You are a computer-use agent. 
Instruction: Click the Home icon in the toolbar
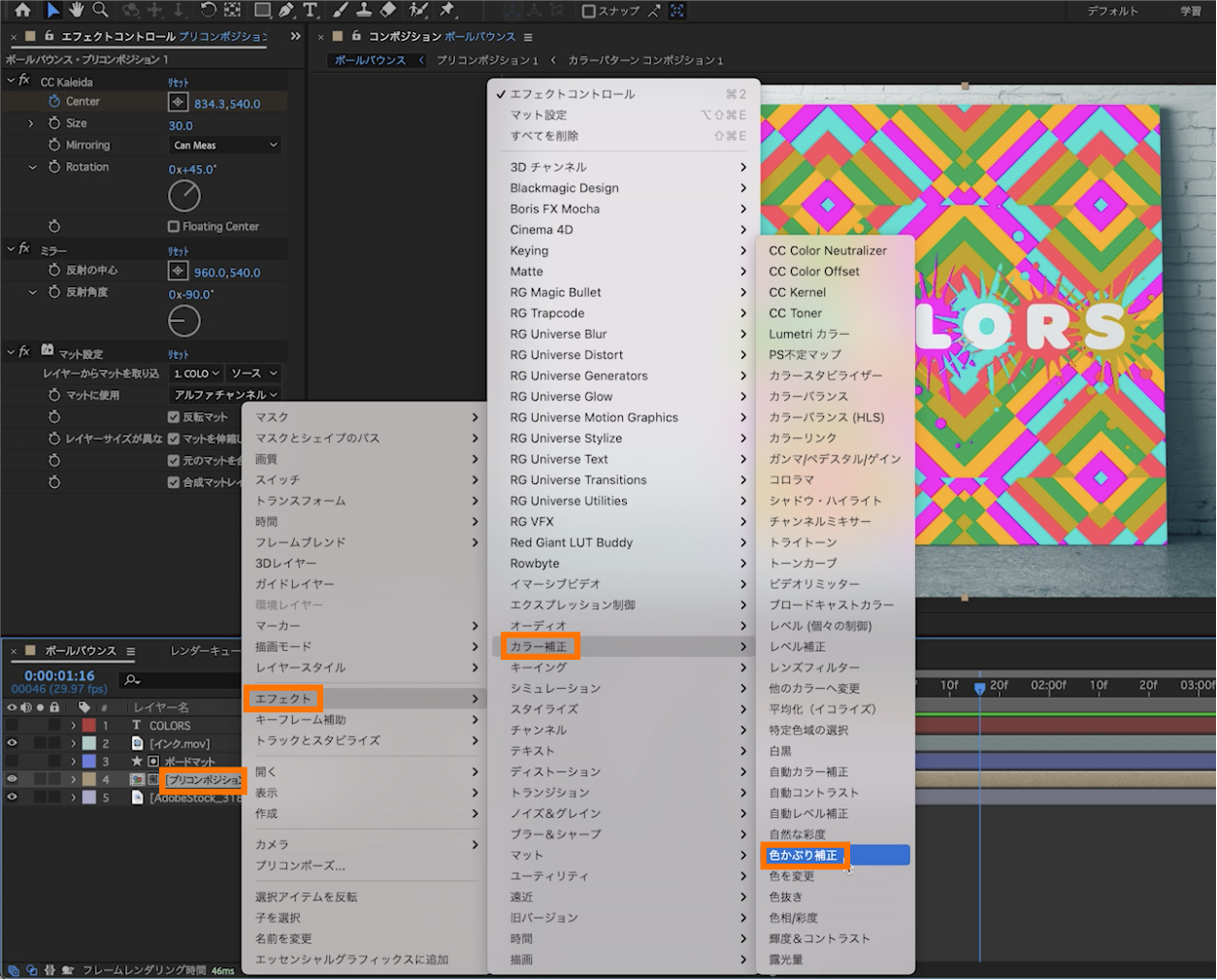(22, 10)
